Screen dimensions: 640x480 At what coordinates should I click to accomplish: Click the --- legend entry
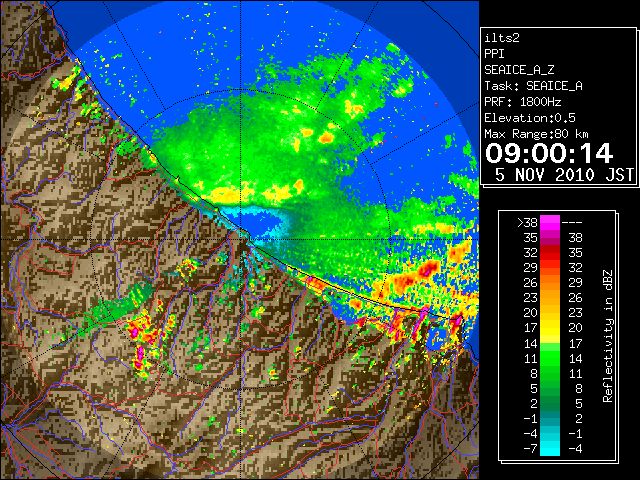pyautogui.click(x=572, y=222)
